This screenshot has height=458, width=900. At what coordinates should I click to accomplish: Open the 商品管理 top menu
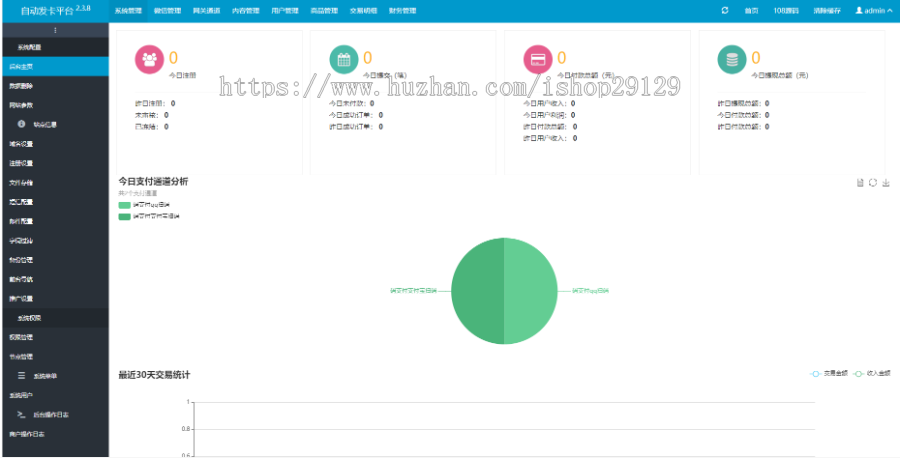tap(324, 10)
